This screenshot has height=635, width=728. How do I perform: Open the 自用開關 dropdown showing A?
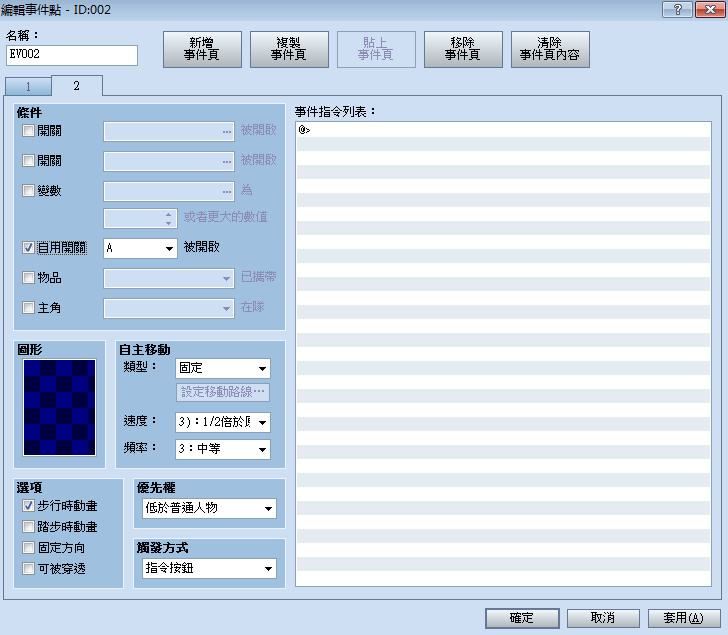(x=140, y=248)
